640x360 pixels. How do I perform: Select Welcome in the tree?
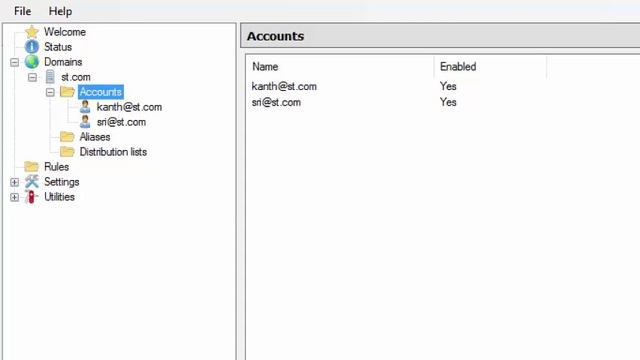65,32
